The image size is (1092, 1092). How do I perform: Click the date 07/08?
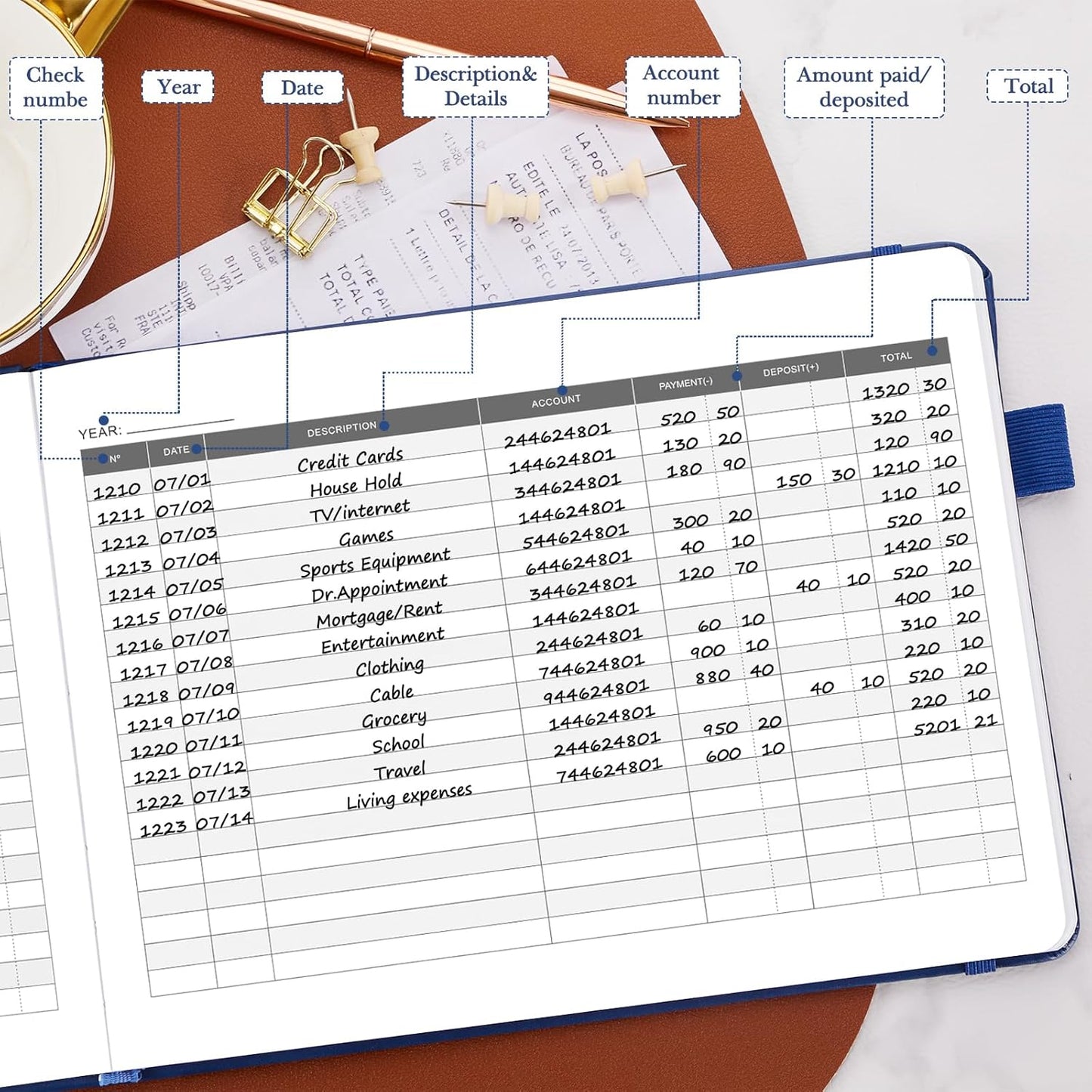point(204,665)
